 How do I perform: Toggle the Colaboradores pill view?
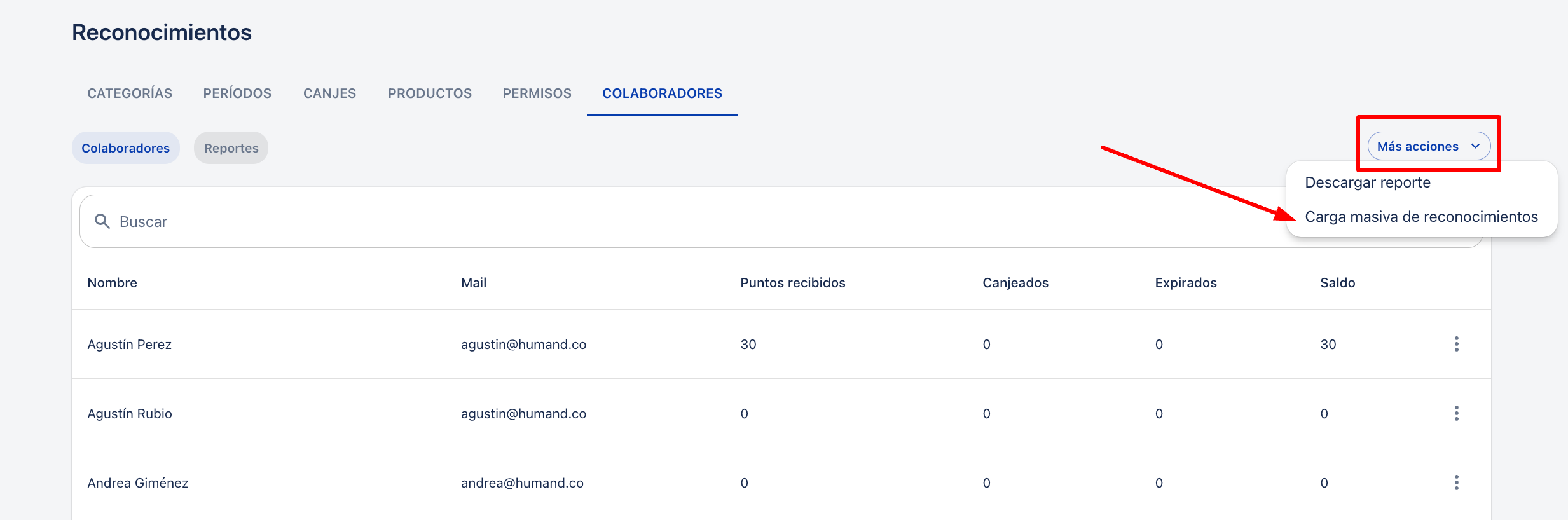pyautogui.click(x=125, y=148)
